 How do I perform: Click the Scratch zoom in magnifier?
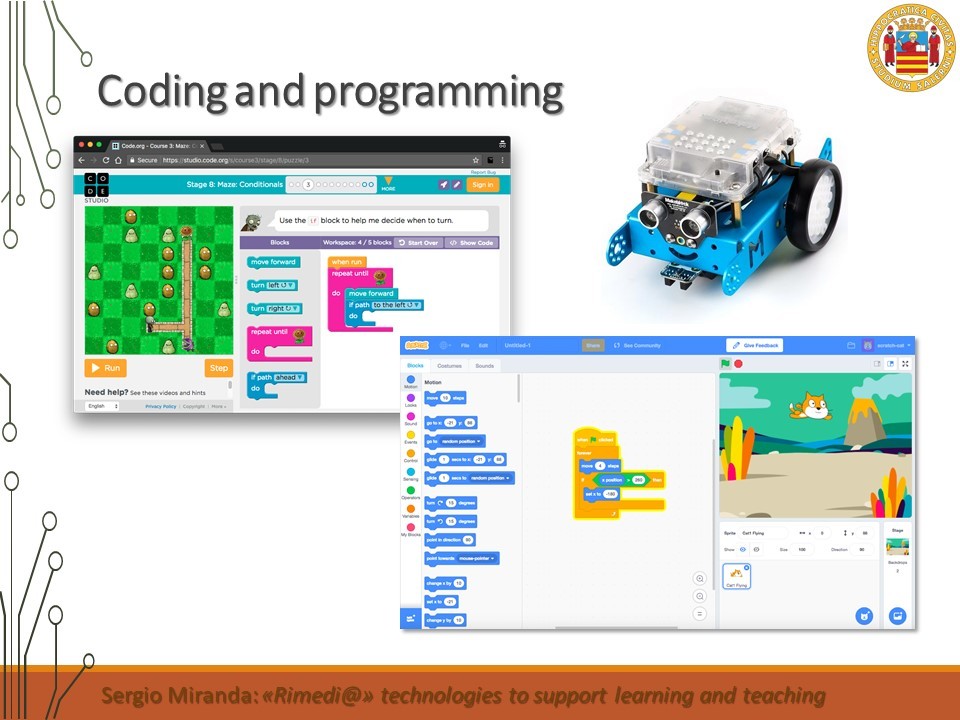click(x=700, y=579)
